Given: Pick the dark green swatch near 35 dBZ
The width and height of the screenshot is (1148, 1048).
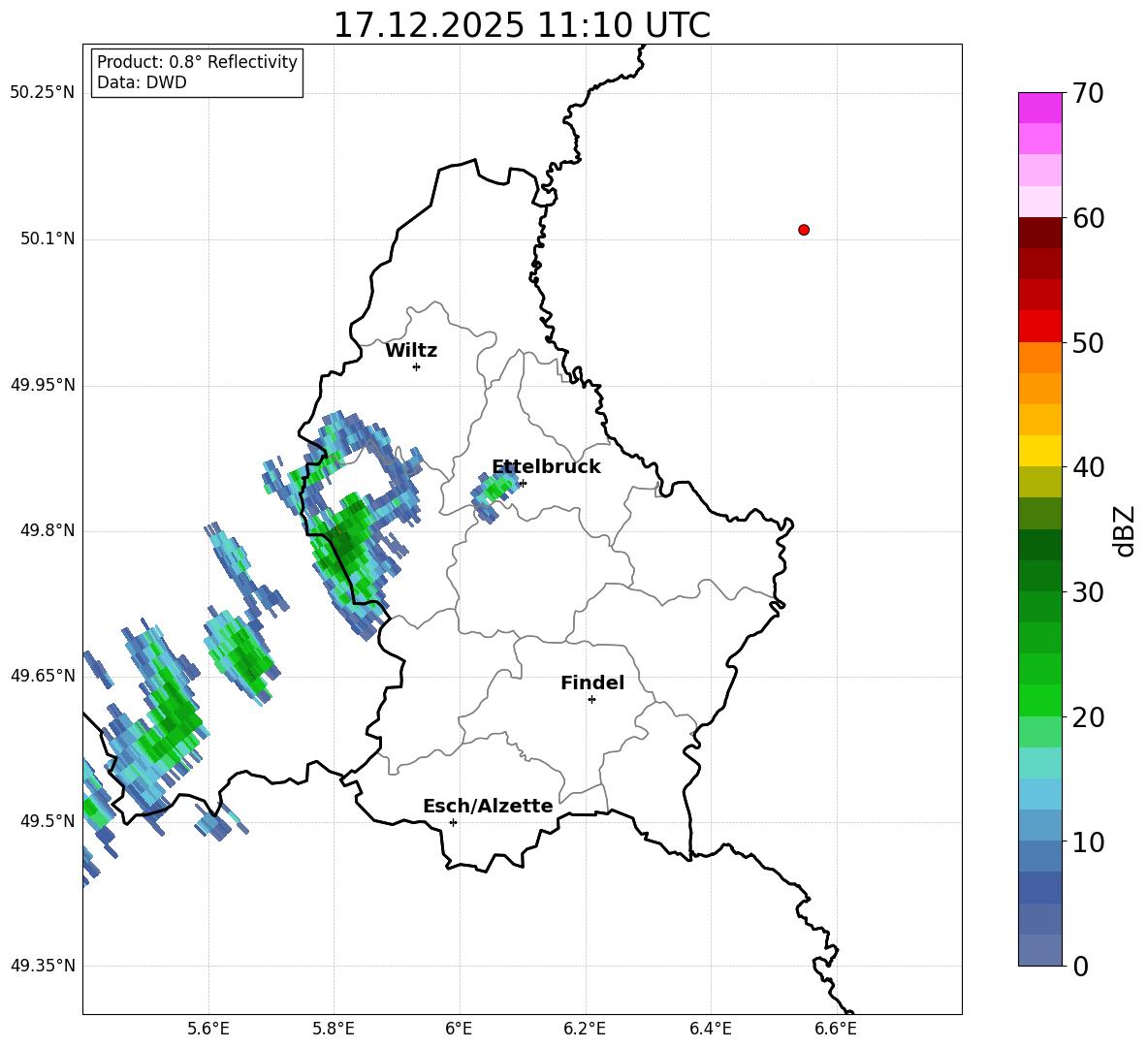Looking at the screenshot, I should pyautogui.click(x=1040, y=545).
